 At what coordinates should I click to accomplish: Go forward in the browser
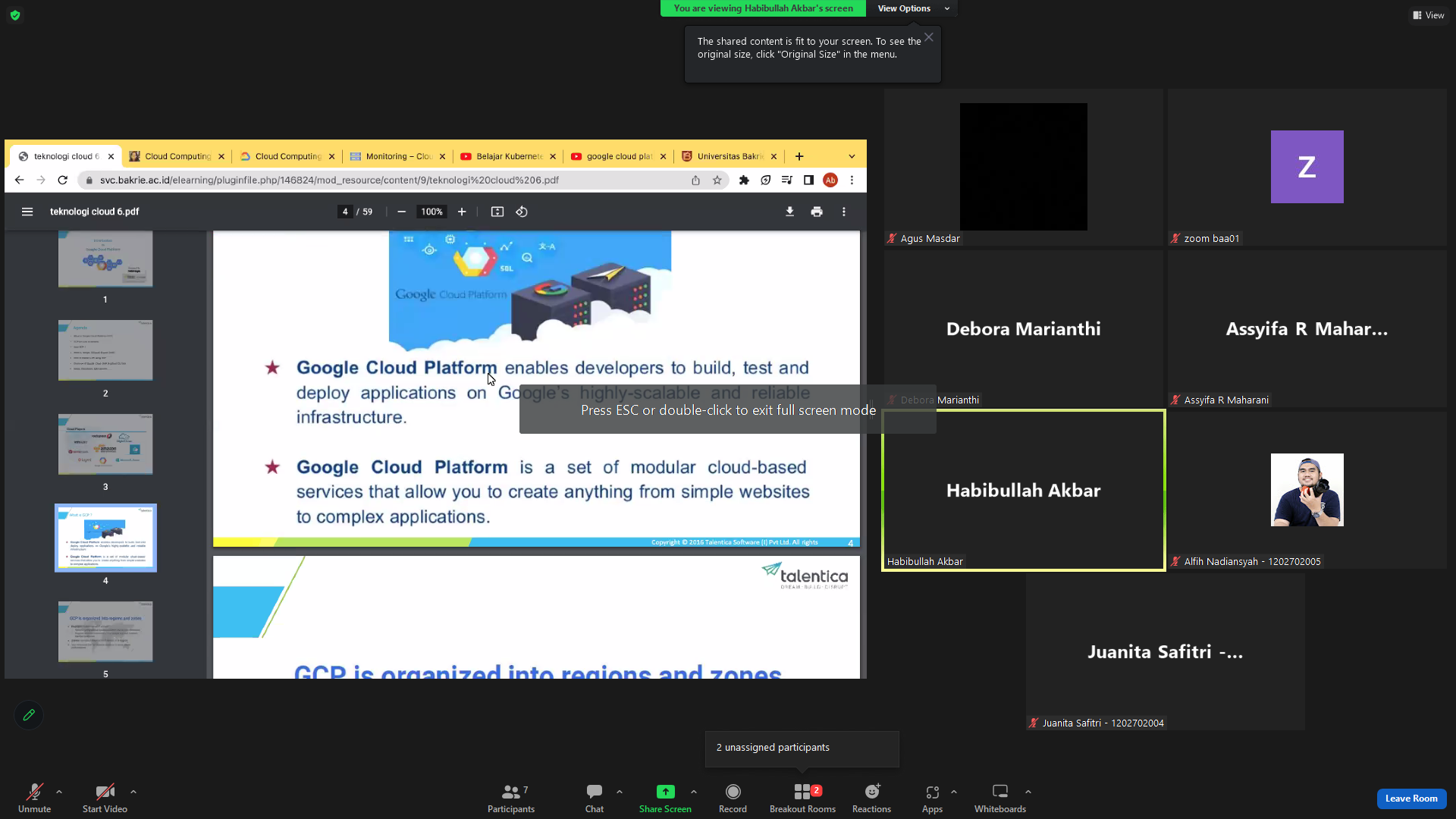[x=41, y=180]
